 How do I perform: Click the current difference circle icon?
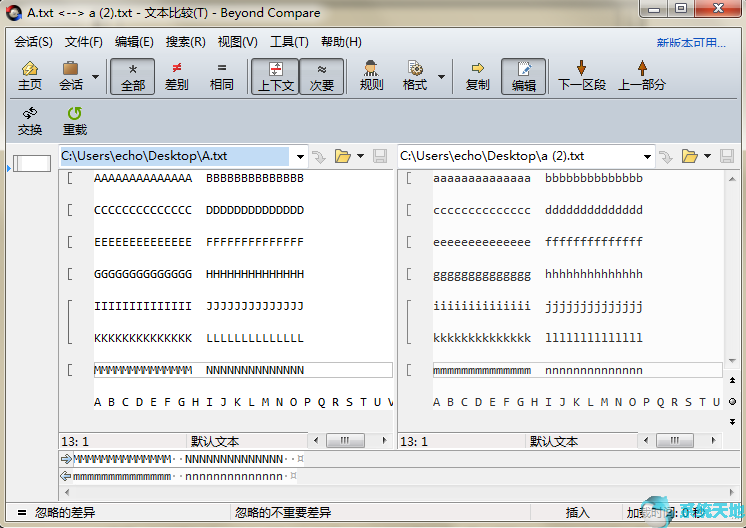click(732, 401)
